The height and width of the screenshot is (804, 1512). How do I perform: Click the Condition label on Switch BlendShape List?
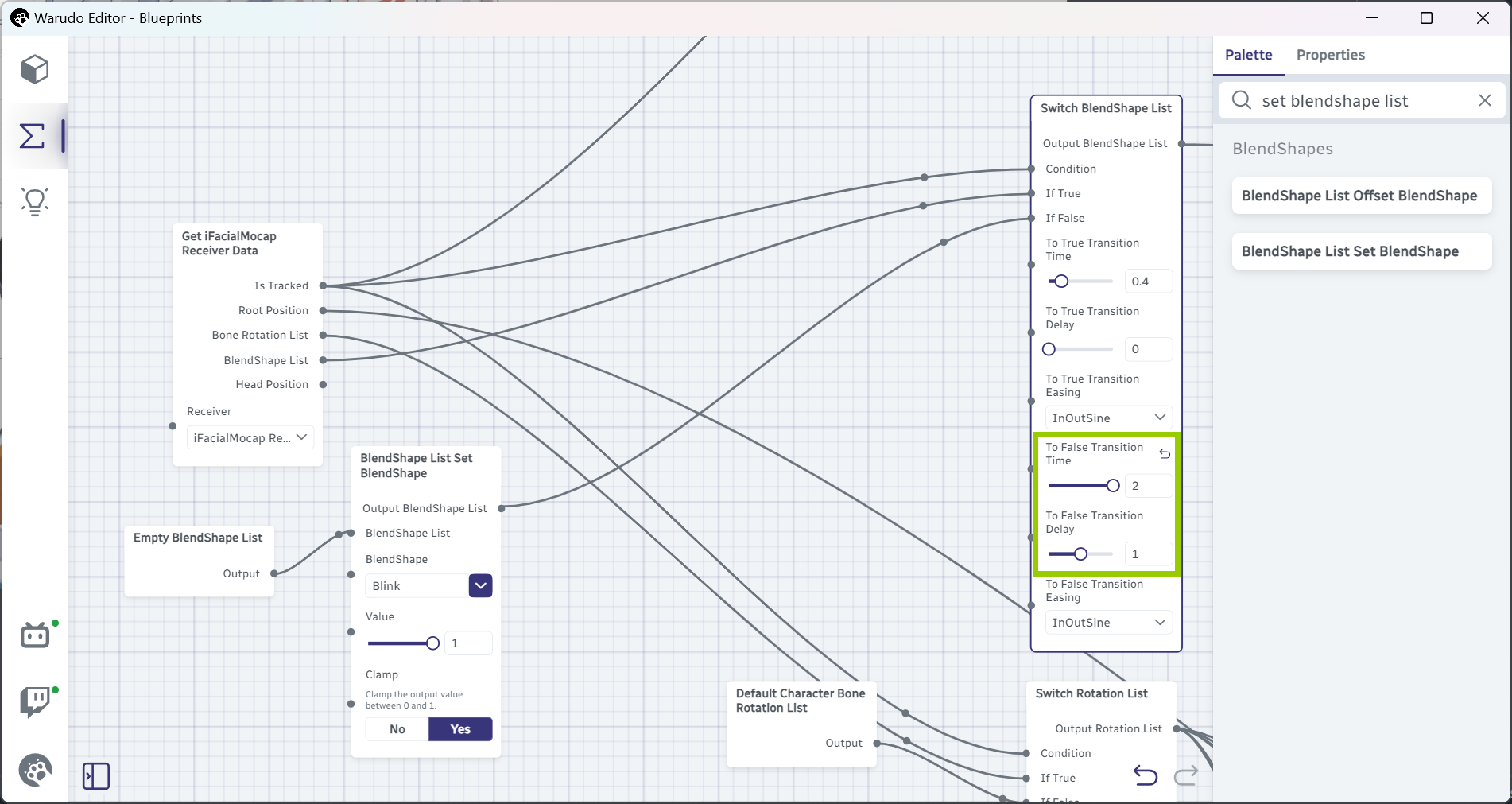click(x=1071, y=169)
